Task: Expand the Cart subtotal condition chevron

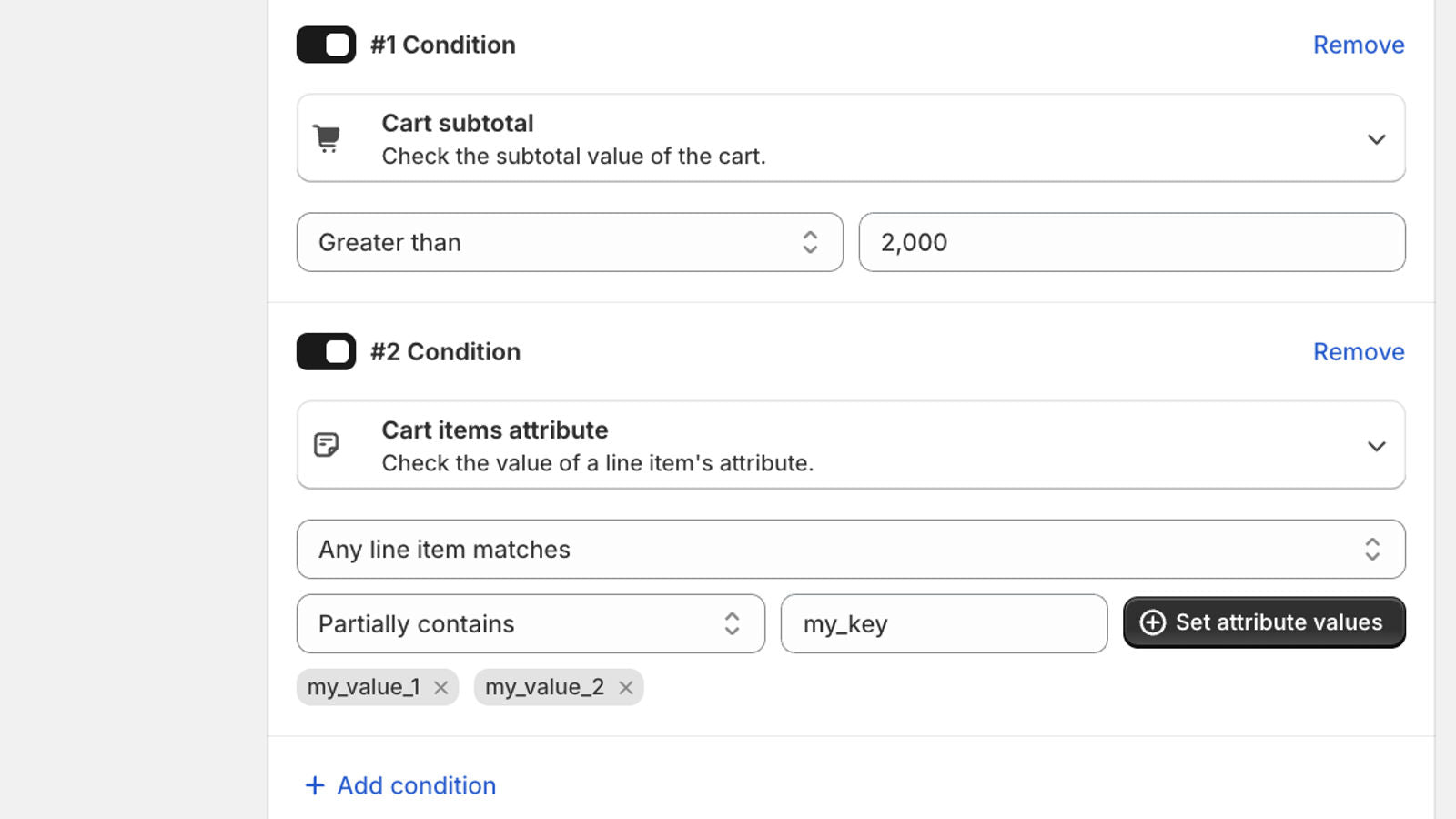Action: (1377, 138)
